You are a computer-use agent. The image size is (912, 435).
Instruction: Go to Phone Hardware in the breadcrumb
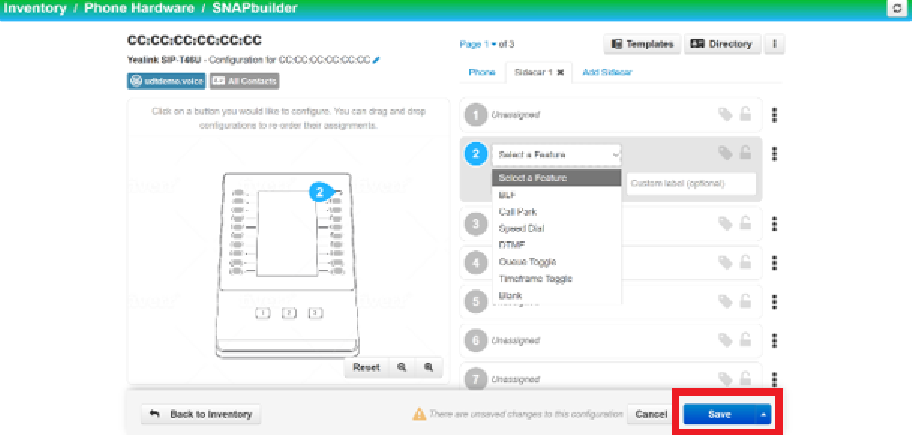140,9
